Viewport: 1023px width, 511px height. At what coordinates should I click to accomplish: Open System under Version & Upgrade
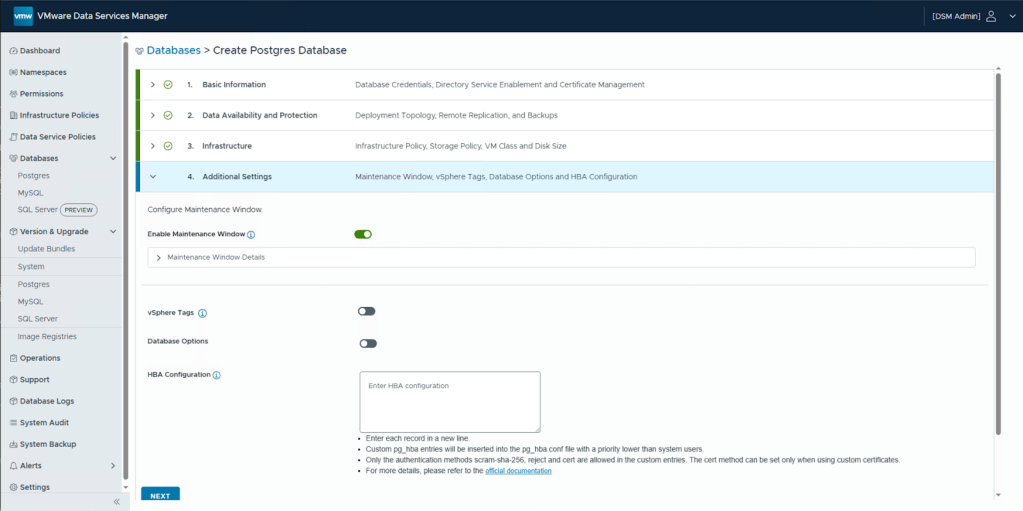coord(31,267)
